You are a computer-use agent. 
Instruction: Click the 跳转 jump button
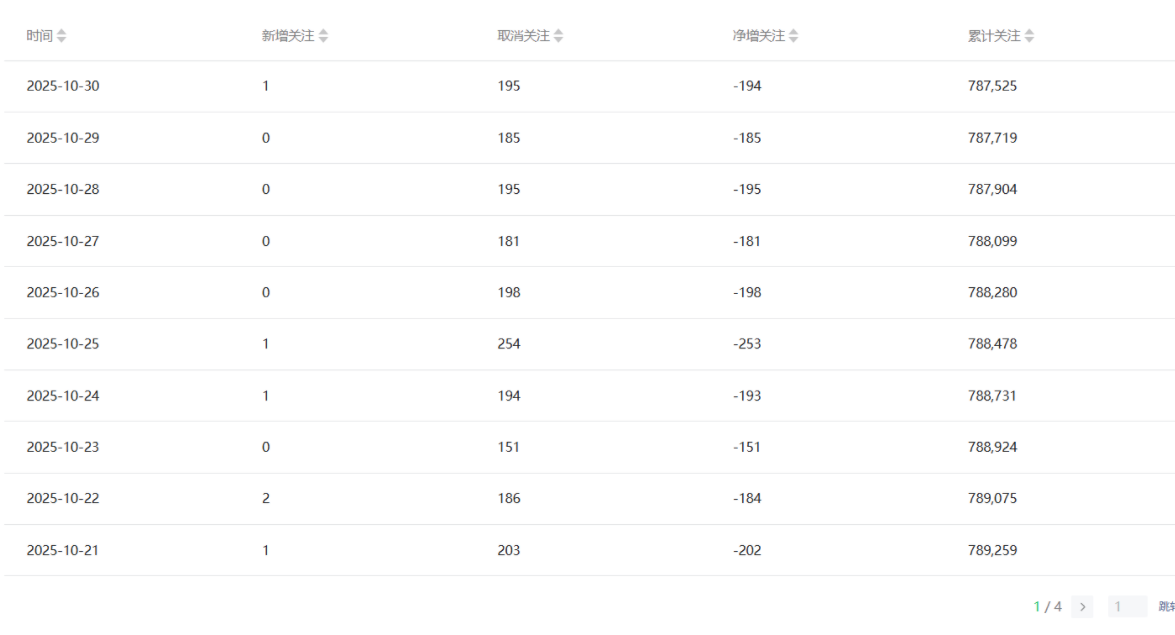click(1166, 607)
